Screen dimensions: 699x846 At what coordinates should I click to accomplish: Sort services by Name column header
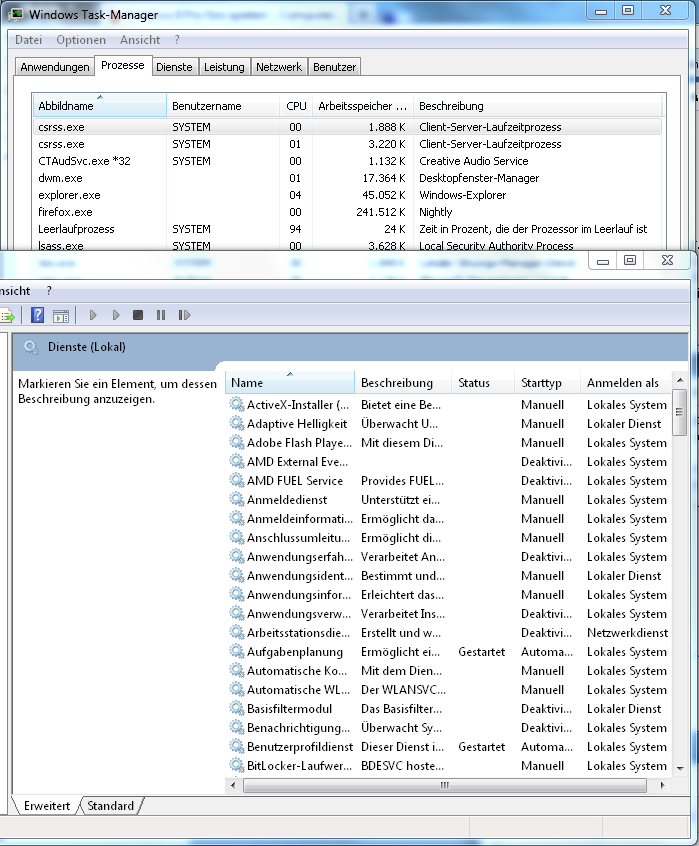click(x=290, y=383)
